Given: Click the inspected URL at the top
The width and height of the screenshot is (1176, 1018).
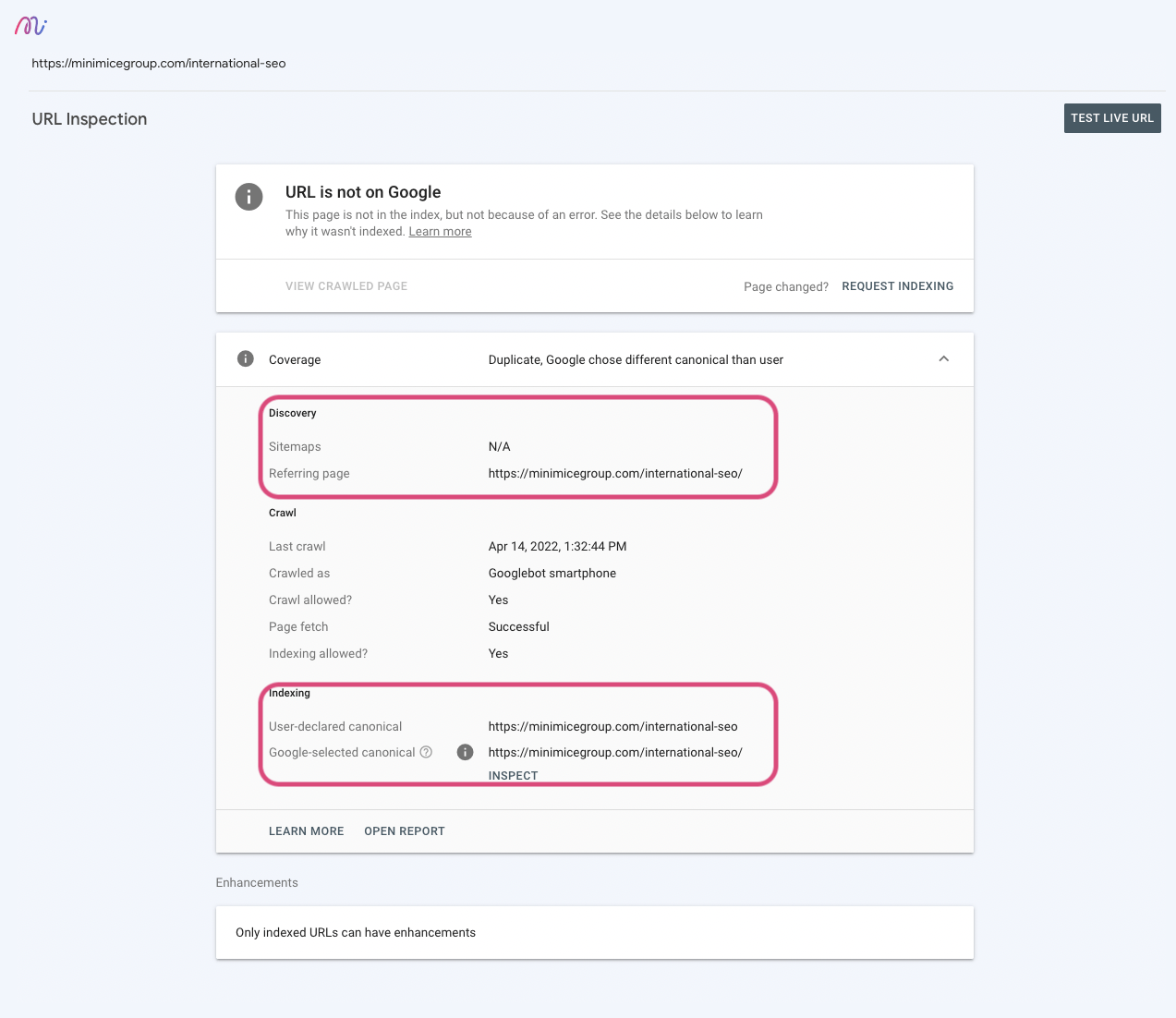Looking at the screenshot, I should coord(159,64).
